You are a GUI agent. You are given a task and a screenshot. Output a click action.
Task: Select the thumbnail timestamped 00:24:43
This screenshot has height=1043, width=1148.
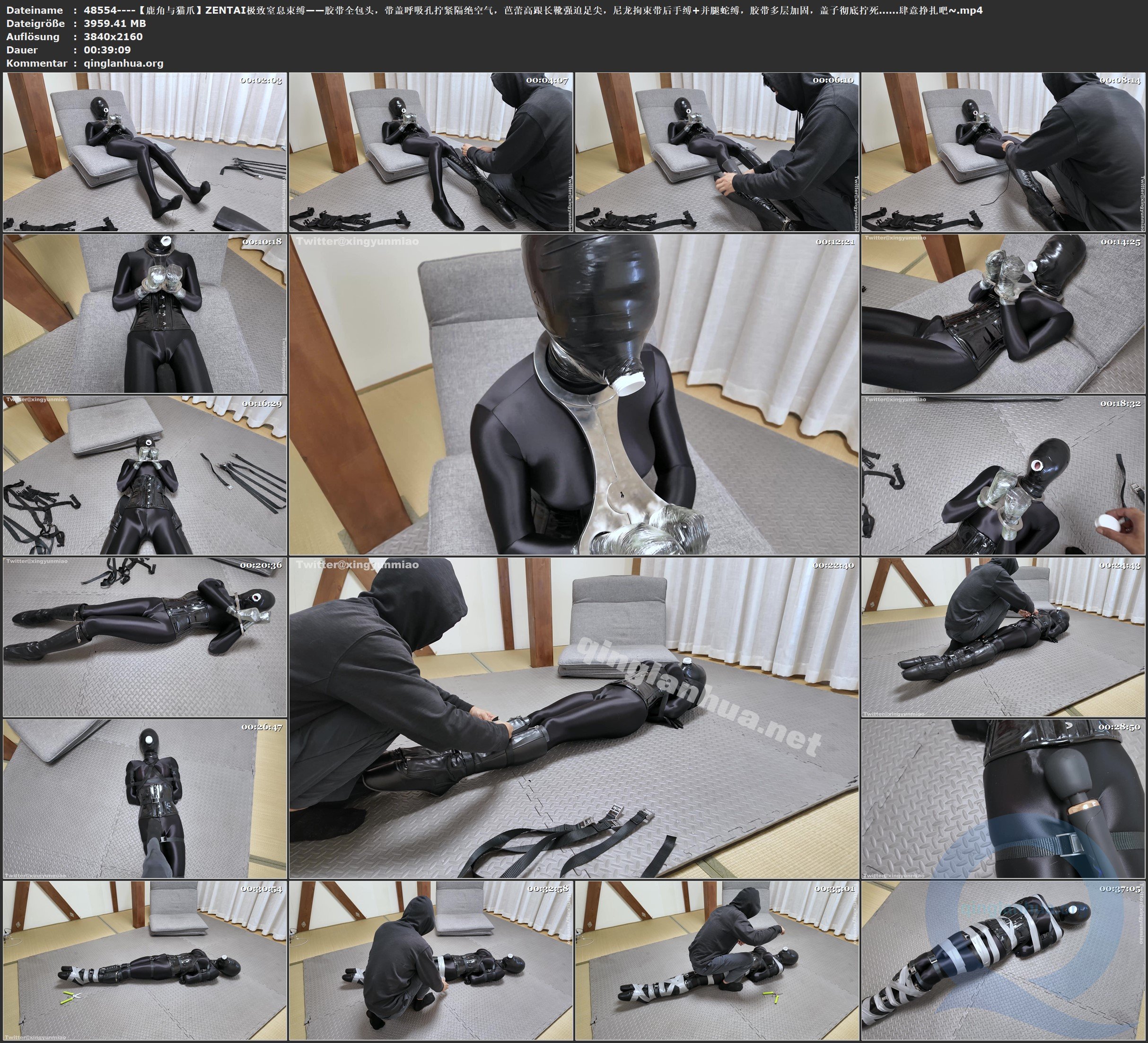pyautogui.click(x=1003, y=637)
